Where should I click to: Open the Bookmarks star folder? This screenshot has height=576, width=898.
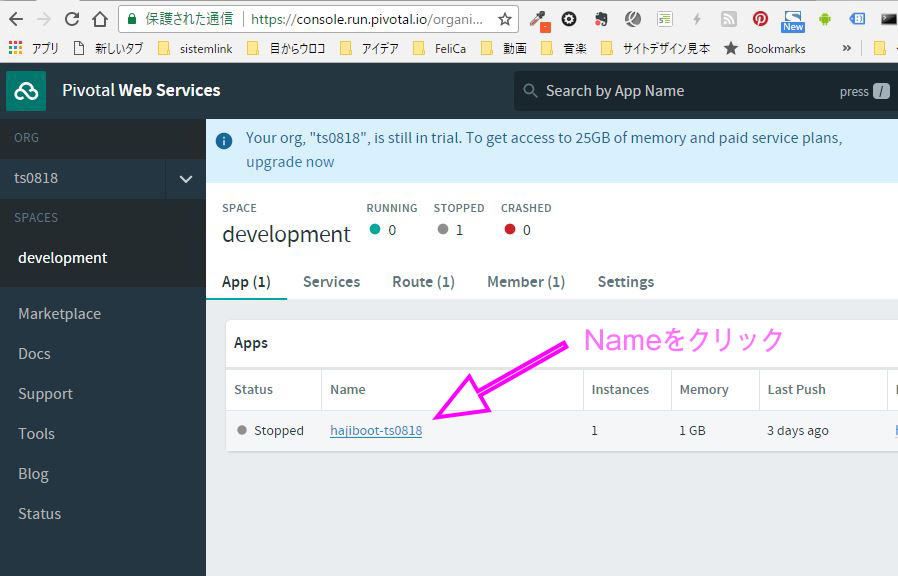(765, 49)
